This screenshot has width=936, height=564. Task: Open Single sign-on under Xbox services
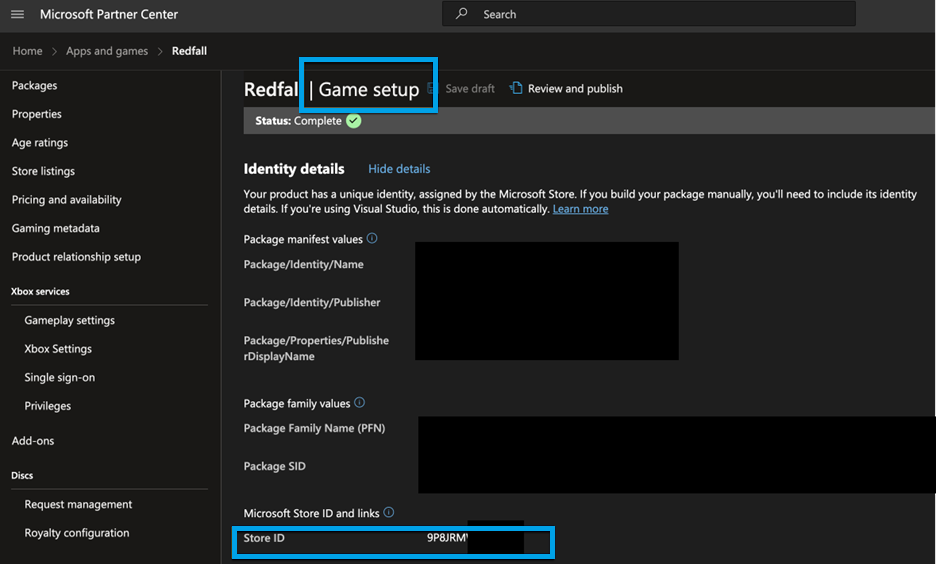pyautogui.click(x=60, y=377)
